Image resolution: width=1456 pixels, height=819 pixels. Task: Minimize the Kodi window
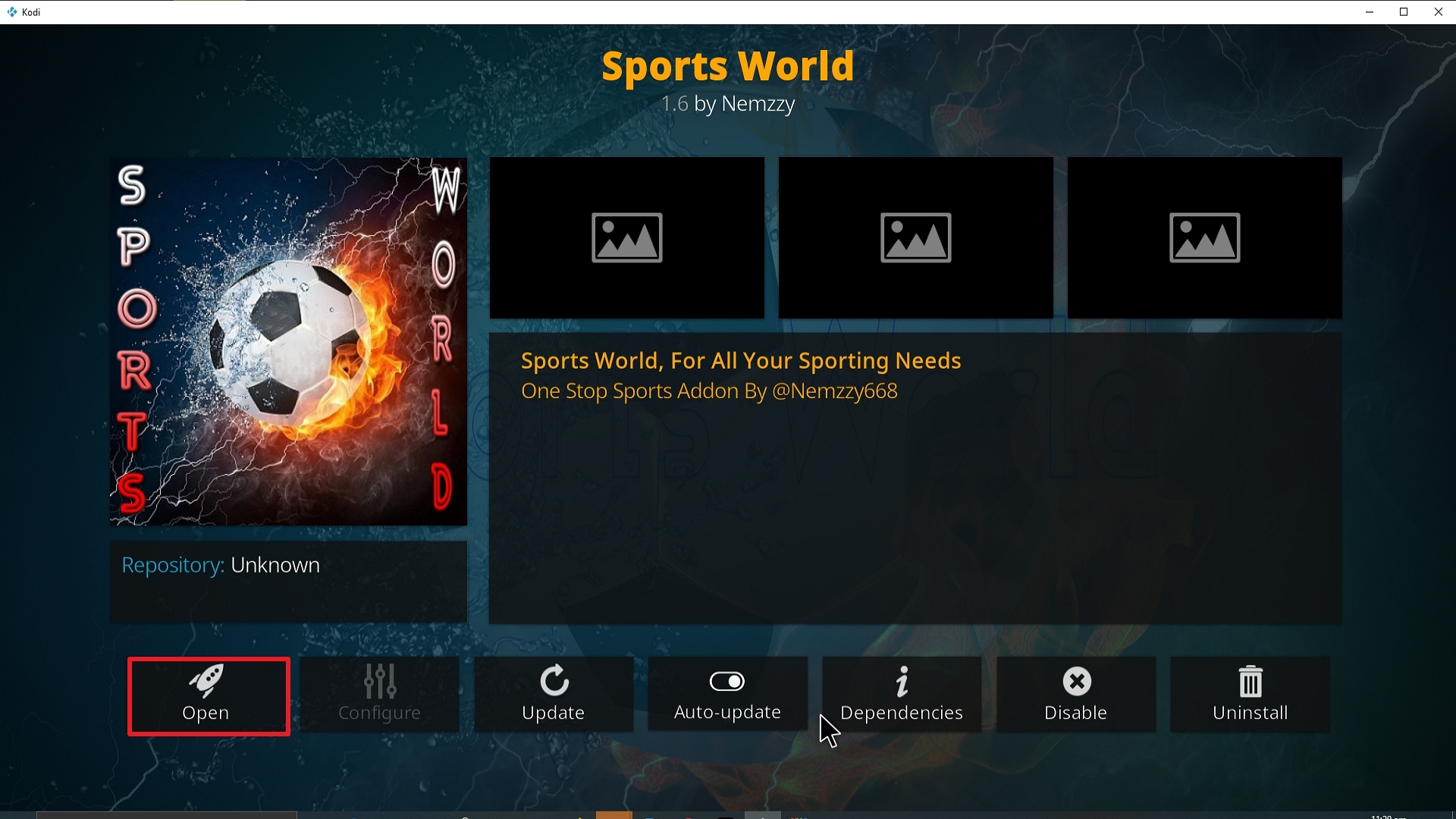(x=1370, y=12)
